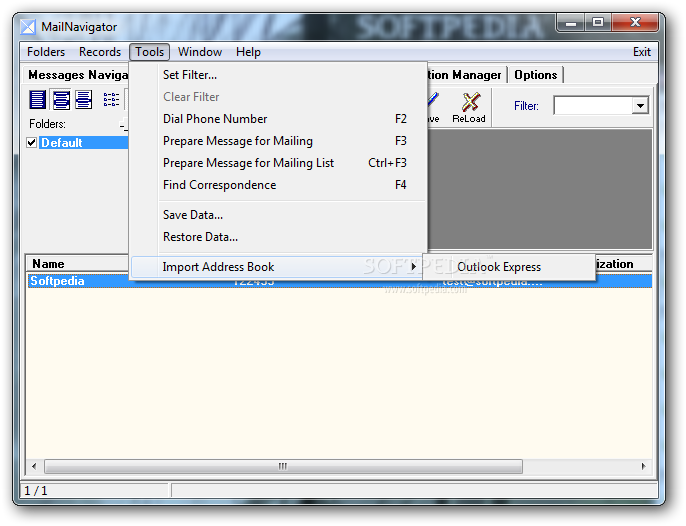The height and width of the screenshot is (526, 686).
Task: Click Exit in the menu bar
Action: point(641,52)
